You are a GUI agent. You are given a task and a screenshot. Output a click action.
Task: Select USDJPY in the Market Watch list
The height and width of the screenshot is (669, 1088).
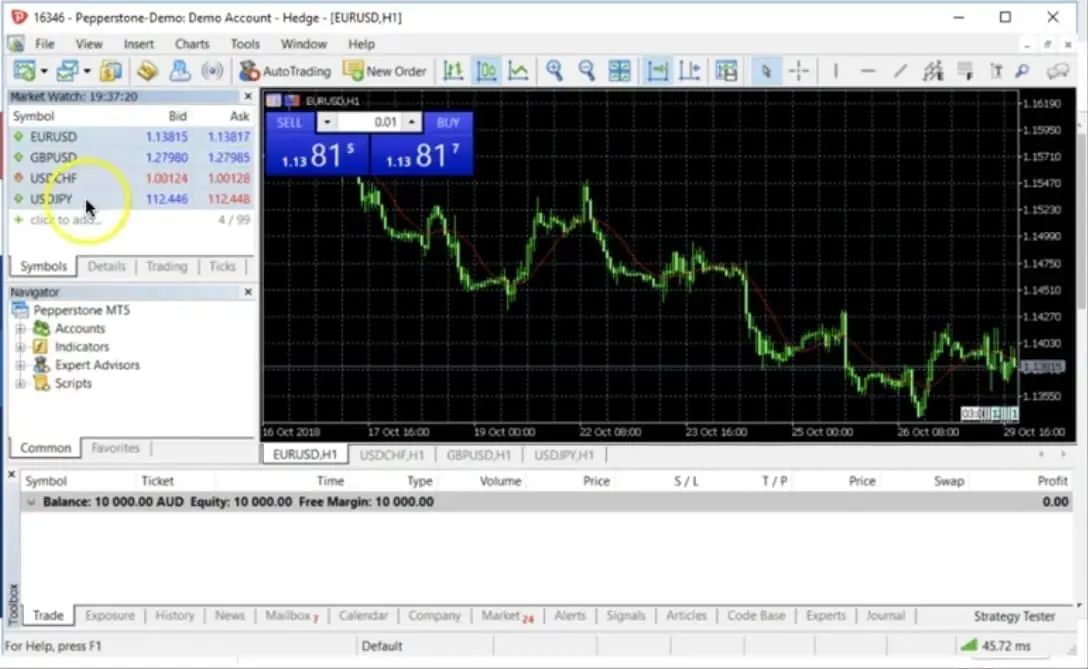pos(50,199)
